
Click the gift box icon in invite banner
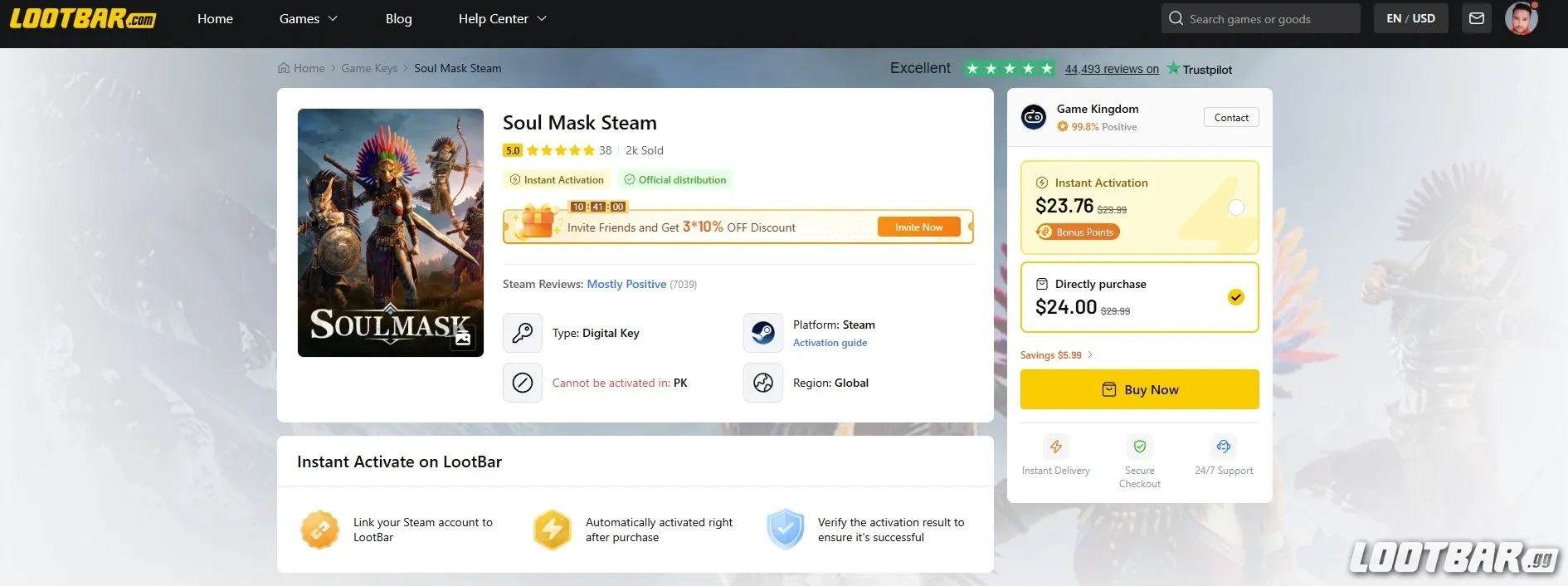click(536, 222)
